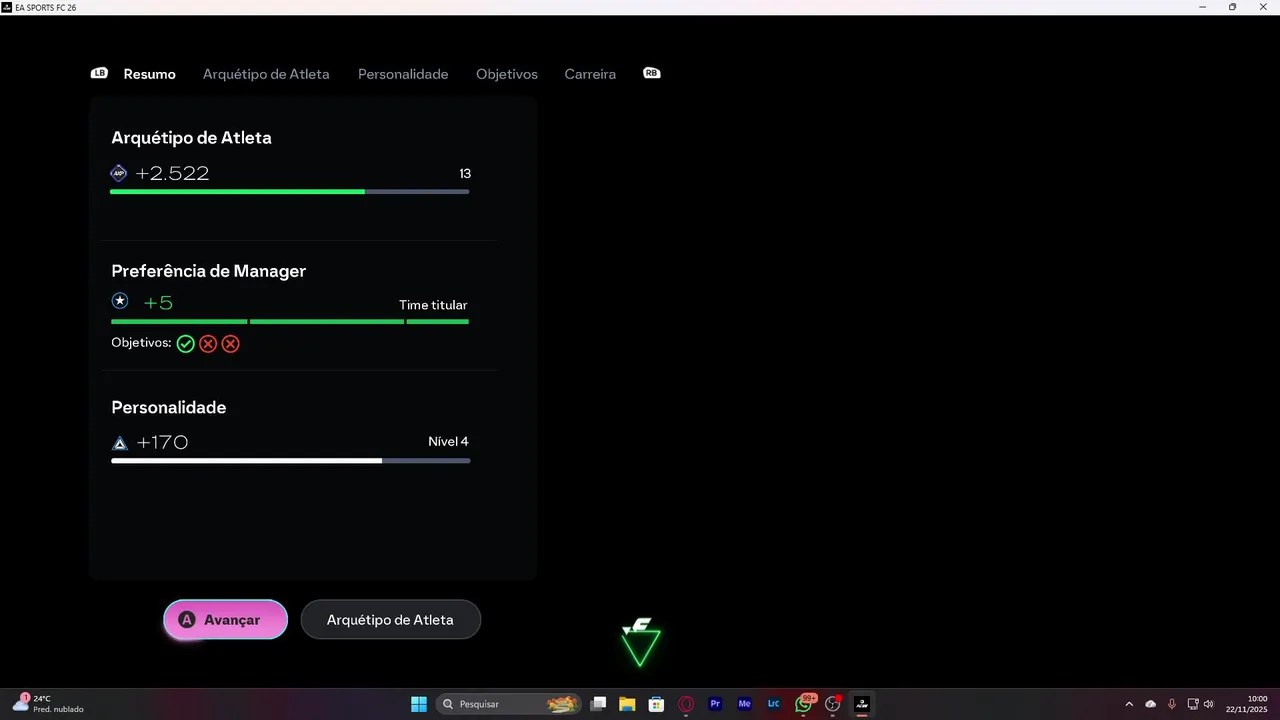Click the +5 manager preference value
This screenshot has height=720, width=1280.
coord(158,302)
